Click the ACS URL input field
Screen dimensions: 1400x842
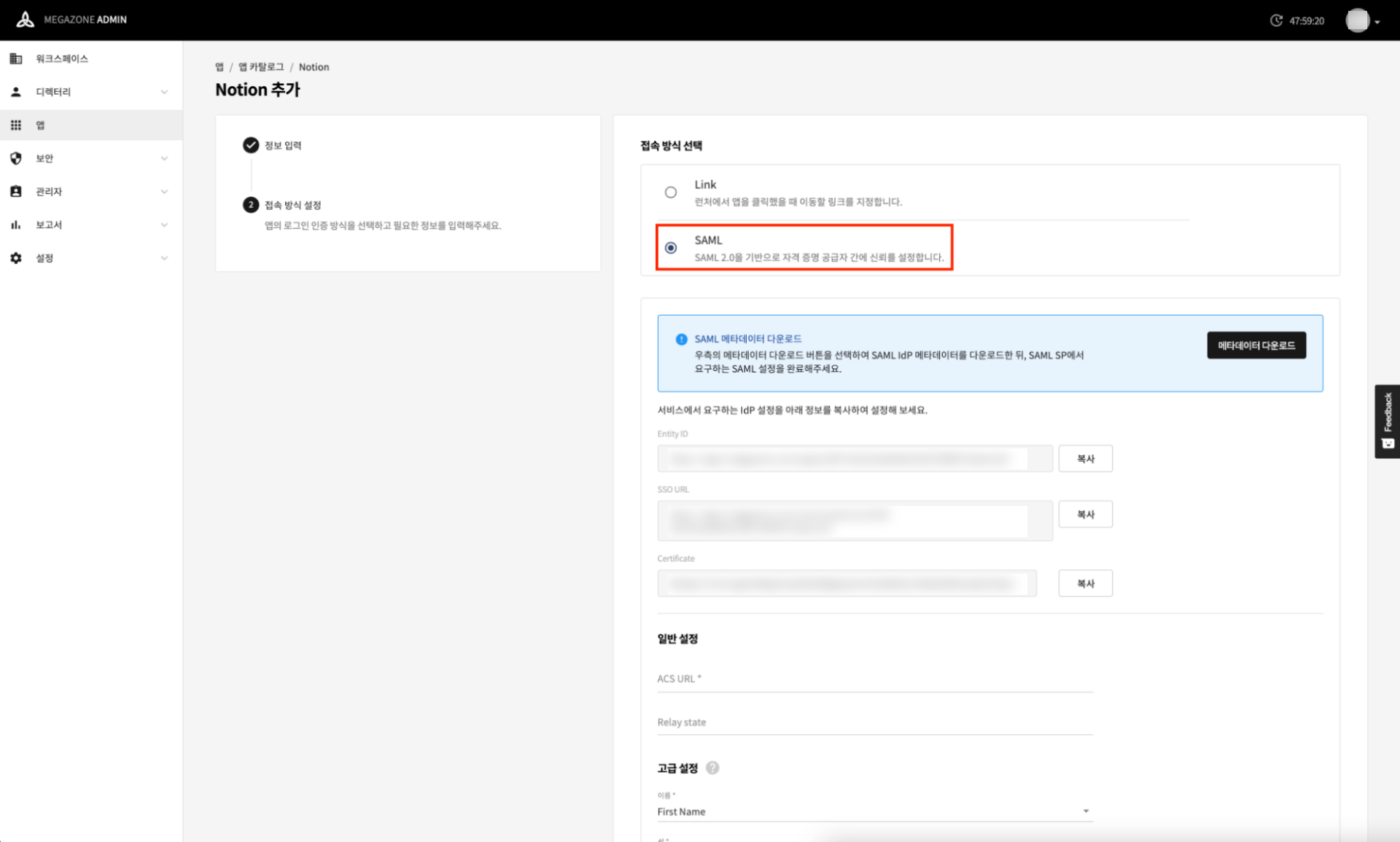874,679
